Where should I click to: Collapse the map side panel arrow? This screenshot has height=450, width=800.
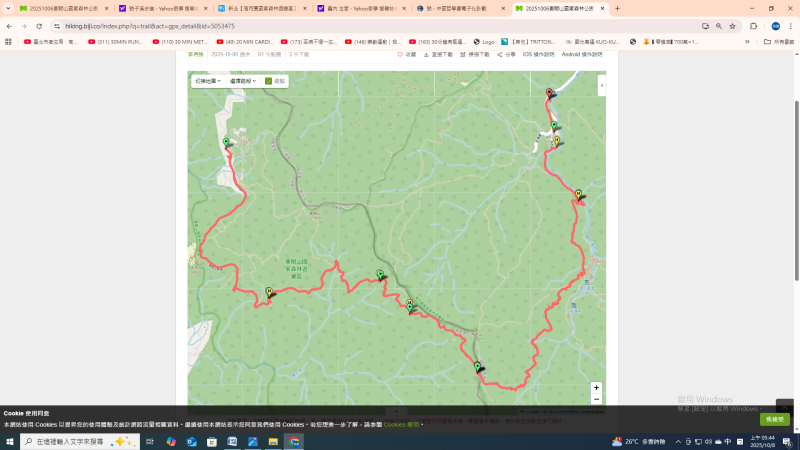coord(601,86)
